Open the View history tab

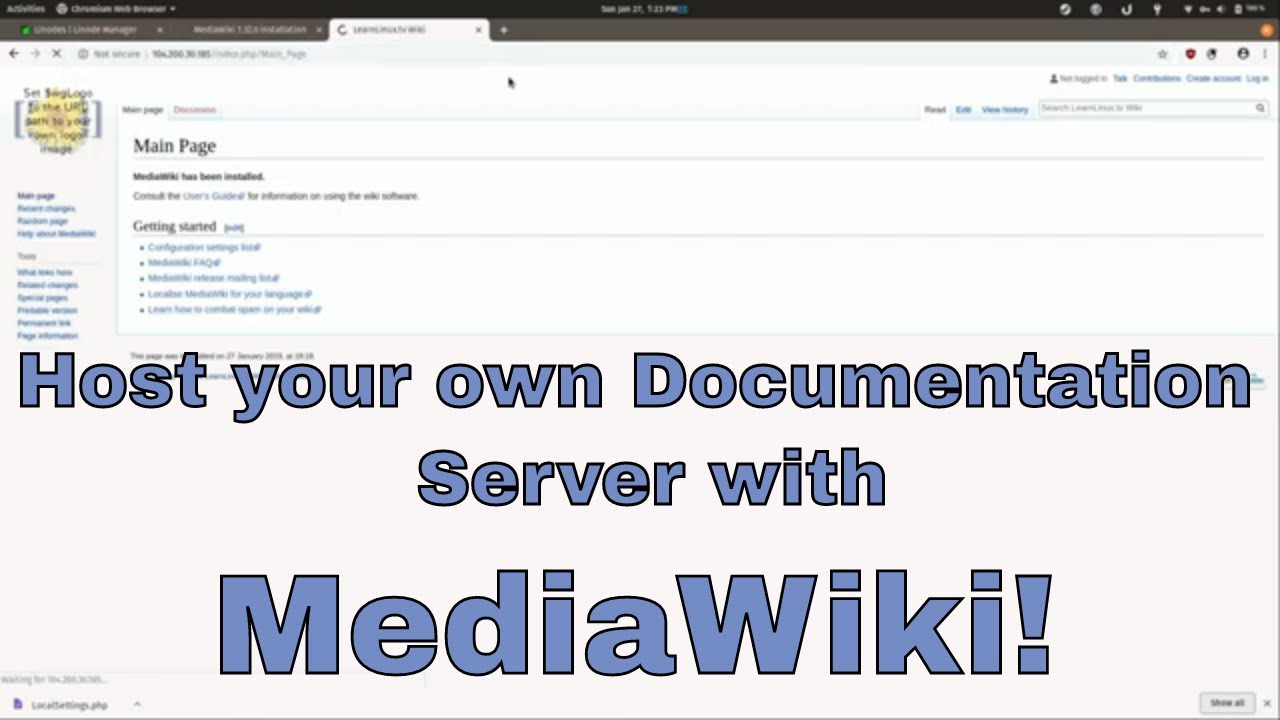click(1005, 110)
